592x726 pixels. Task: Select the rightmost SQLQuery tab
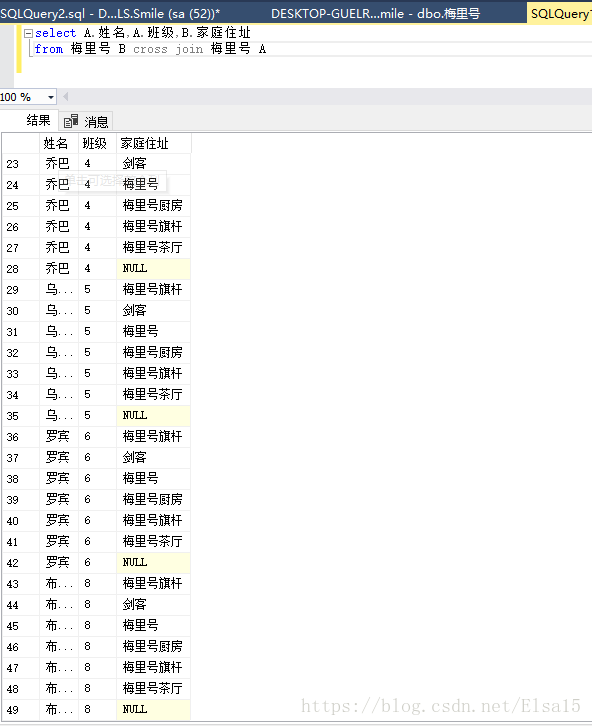[560, 13]
